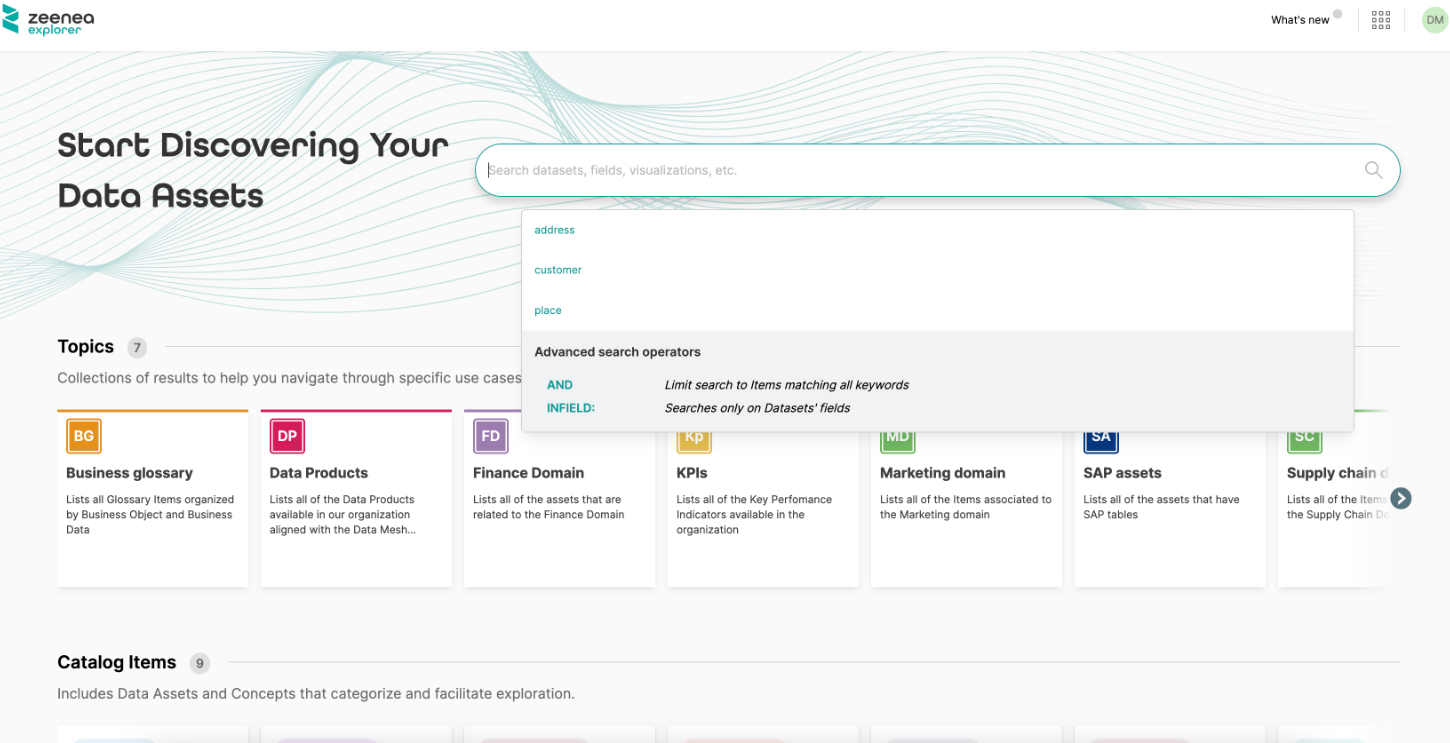Click the FD Finance Domain icon
The width and height of the screenshot is (1450, 743).
tap(491, 437)
